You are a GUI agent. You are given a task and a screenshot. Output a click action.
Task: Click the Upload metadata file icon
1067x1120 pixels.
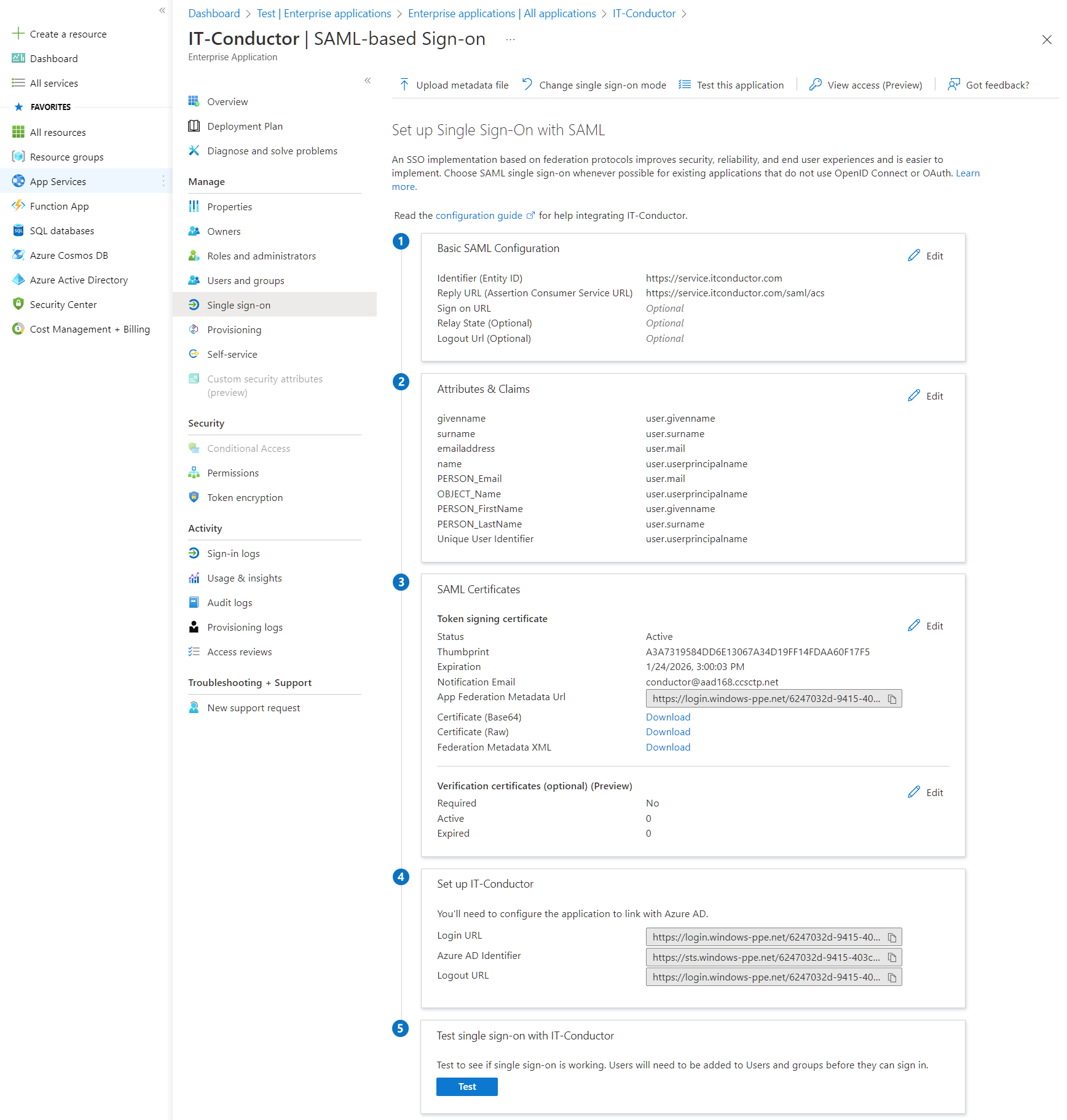(x=404, y=85)
